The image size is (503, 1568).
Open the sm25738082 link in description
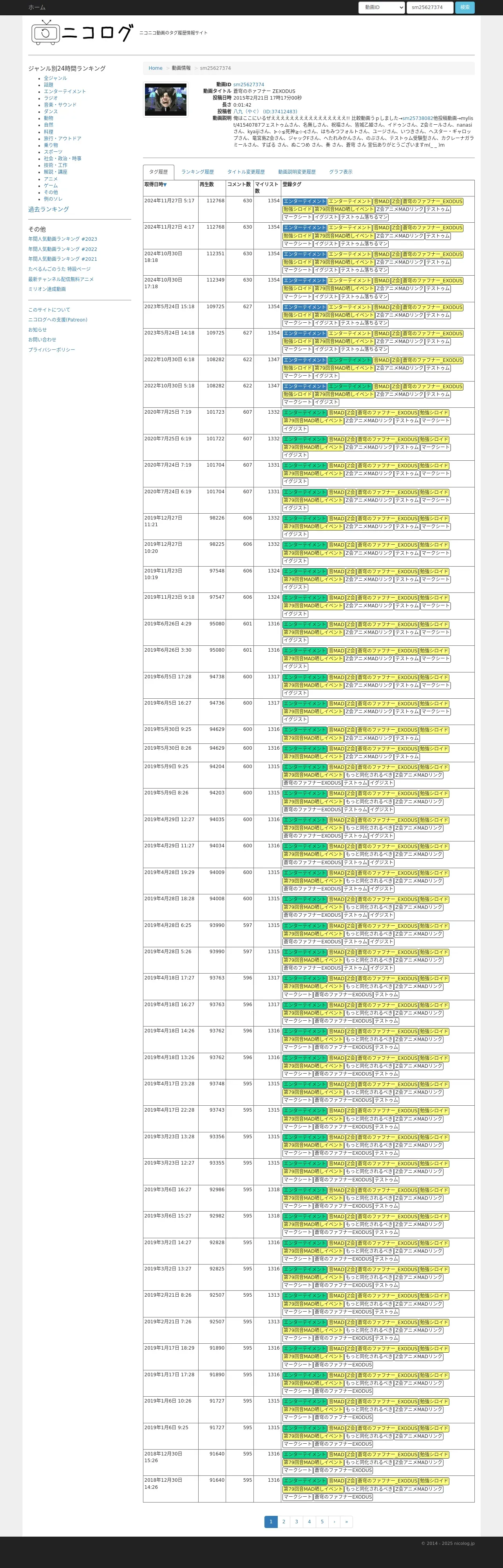coord(417,118)
